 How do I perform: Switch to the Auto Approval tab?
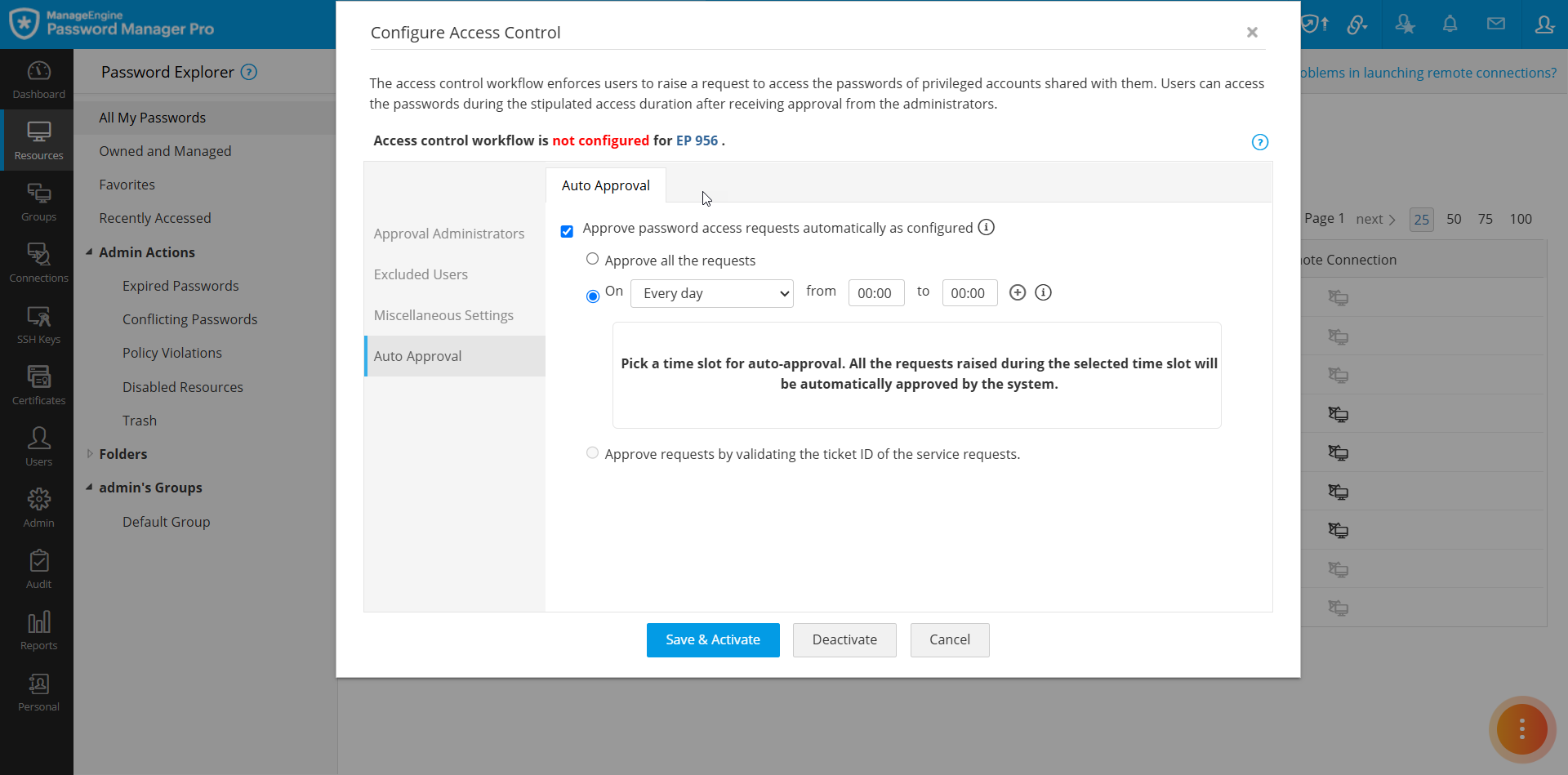point(605,185)
